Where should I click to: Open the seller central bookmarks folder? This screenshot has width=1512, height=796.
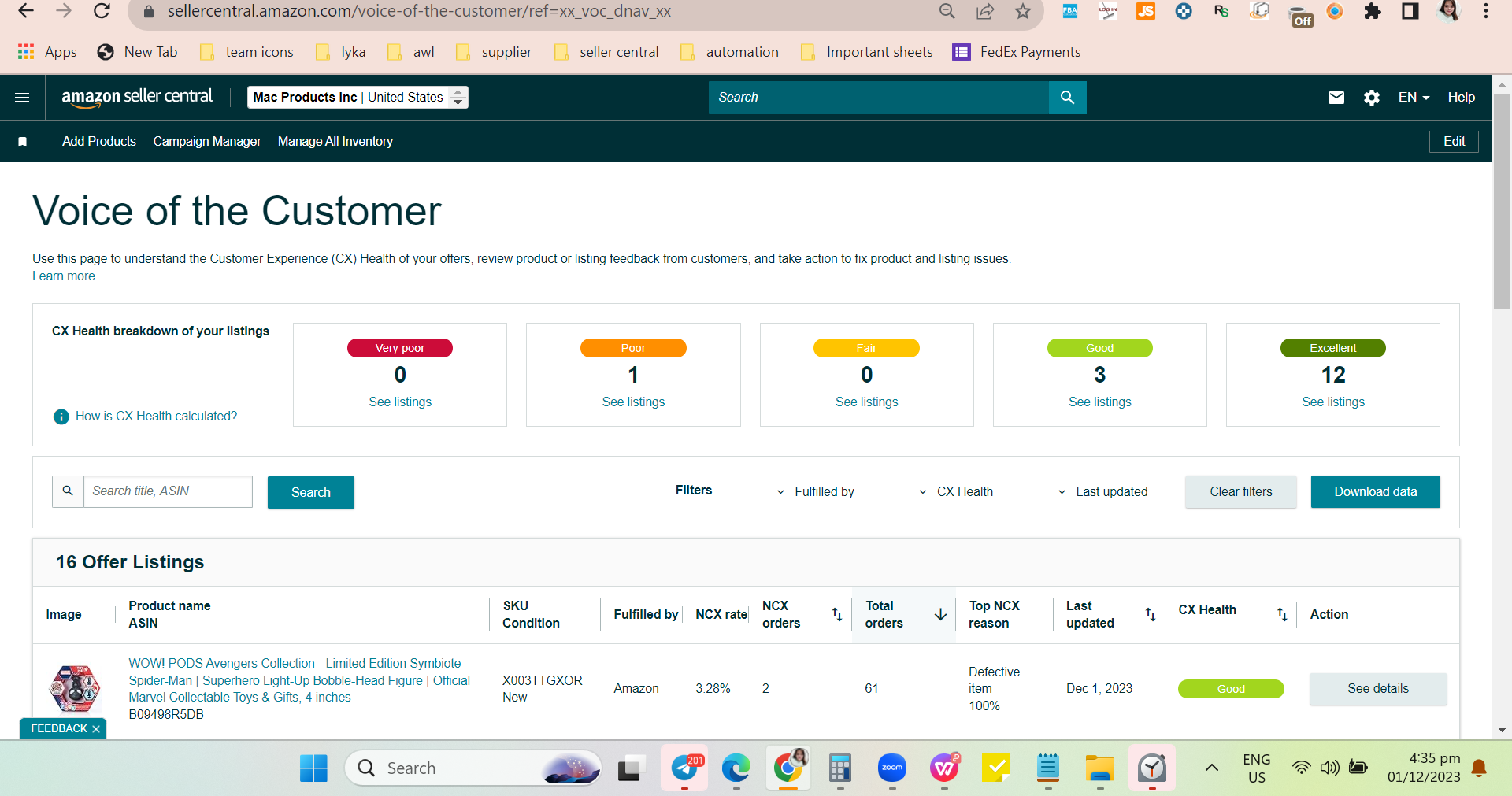[x=606, y=52]
